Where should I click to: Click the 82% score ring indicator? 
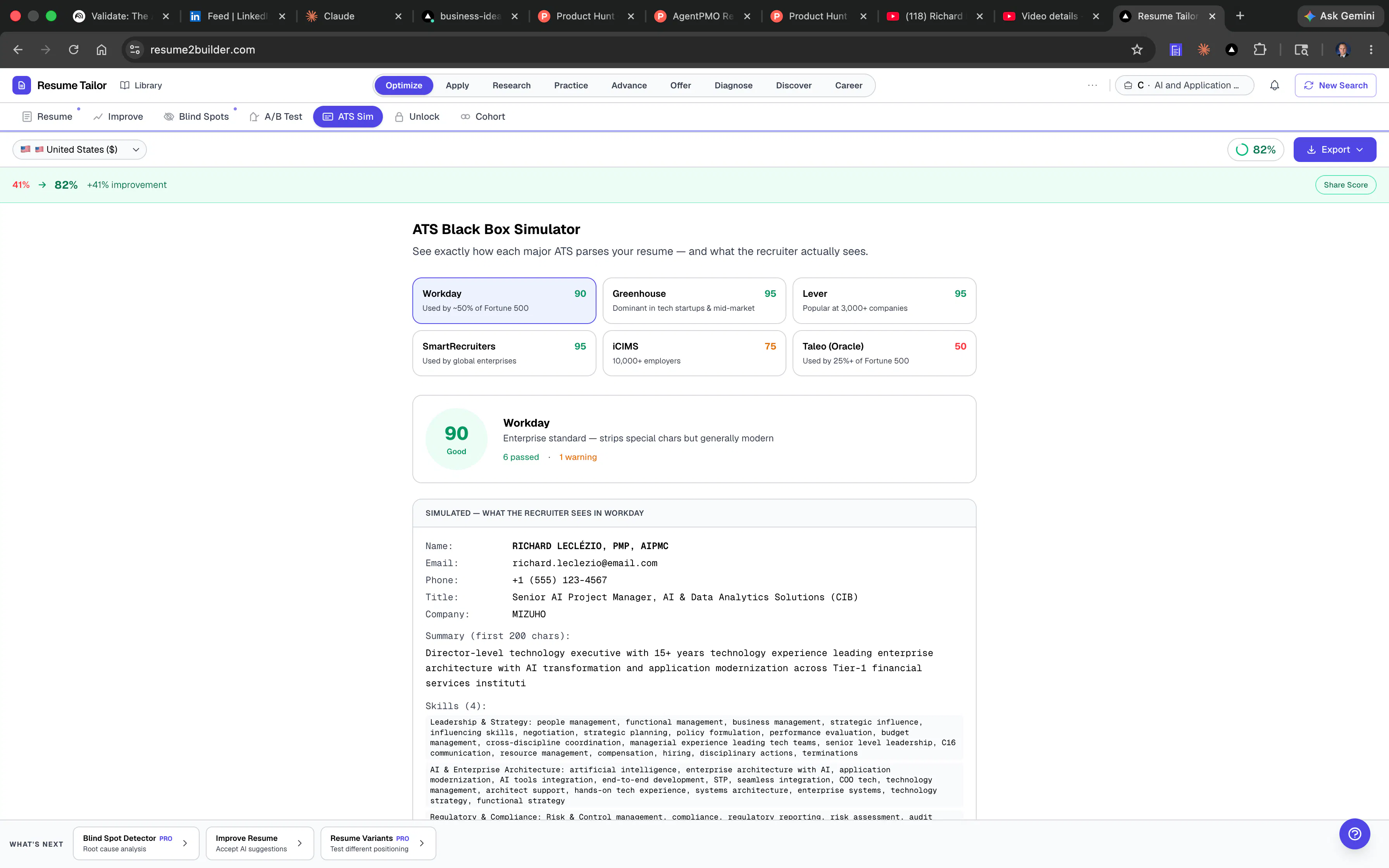pos(1255,149)
